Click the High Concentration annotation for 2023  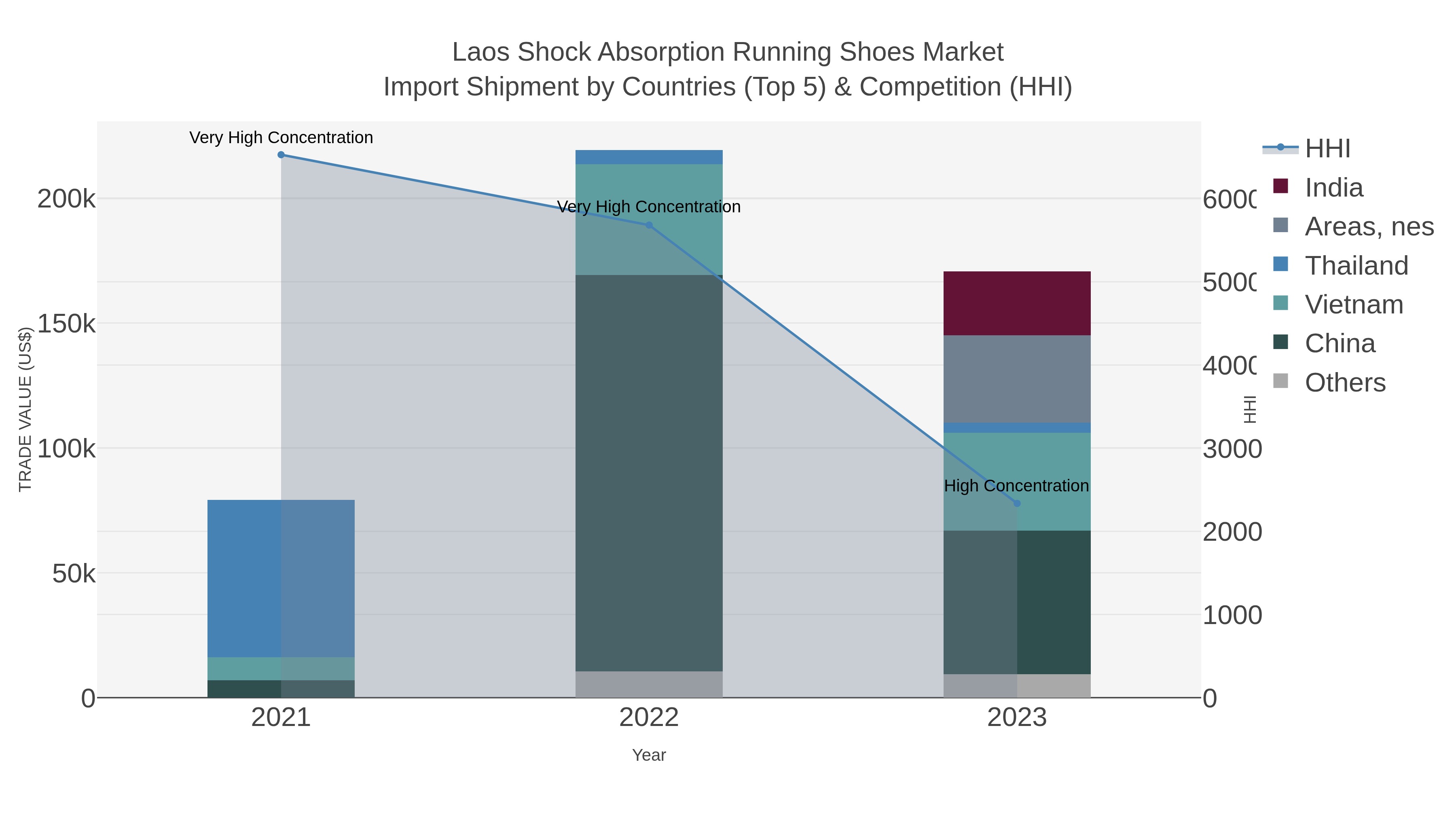pos(1016,485)
